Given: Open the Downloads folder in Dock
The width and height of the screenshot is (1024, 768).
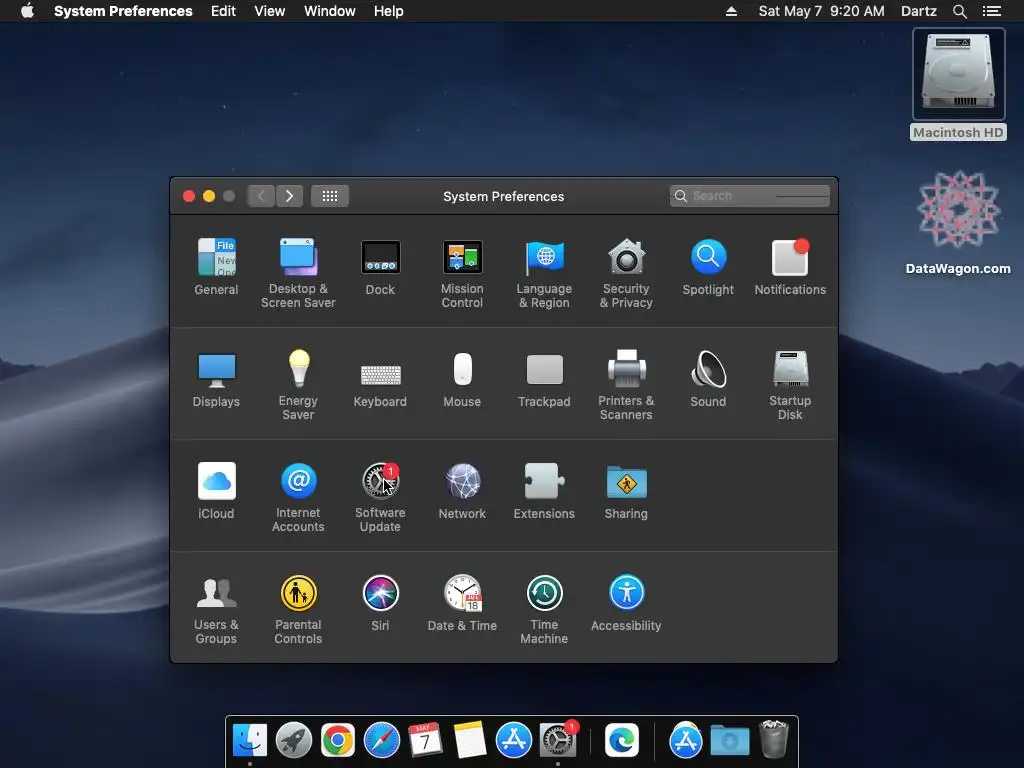Looking at the screenshot, I should [x=729, y=740].
